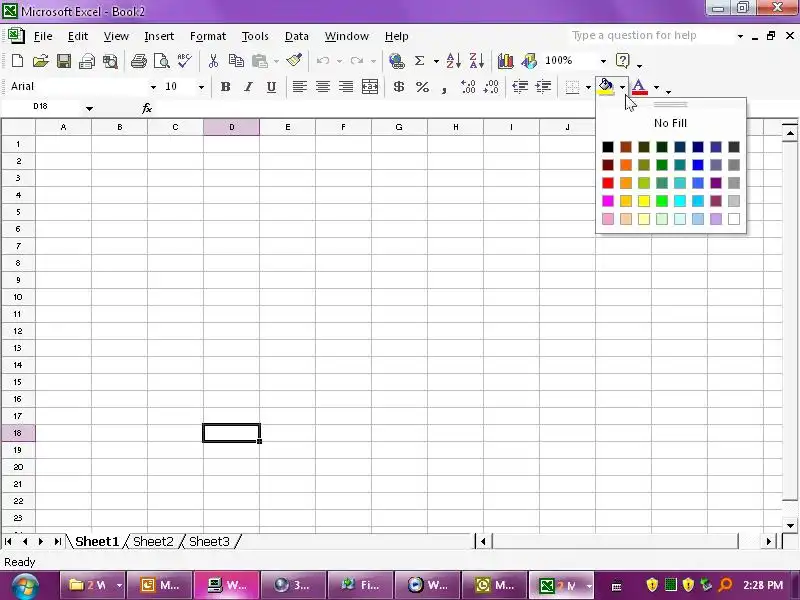
Task: Align cell text left
Action: point(299,87)
